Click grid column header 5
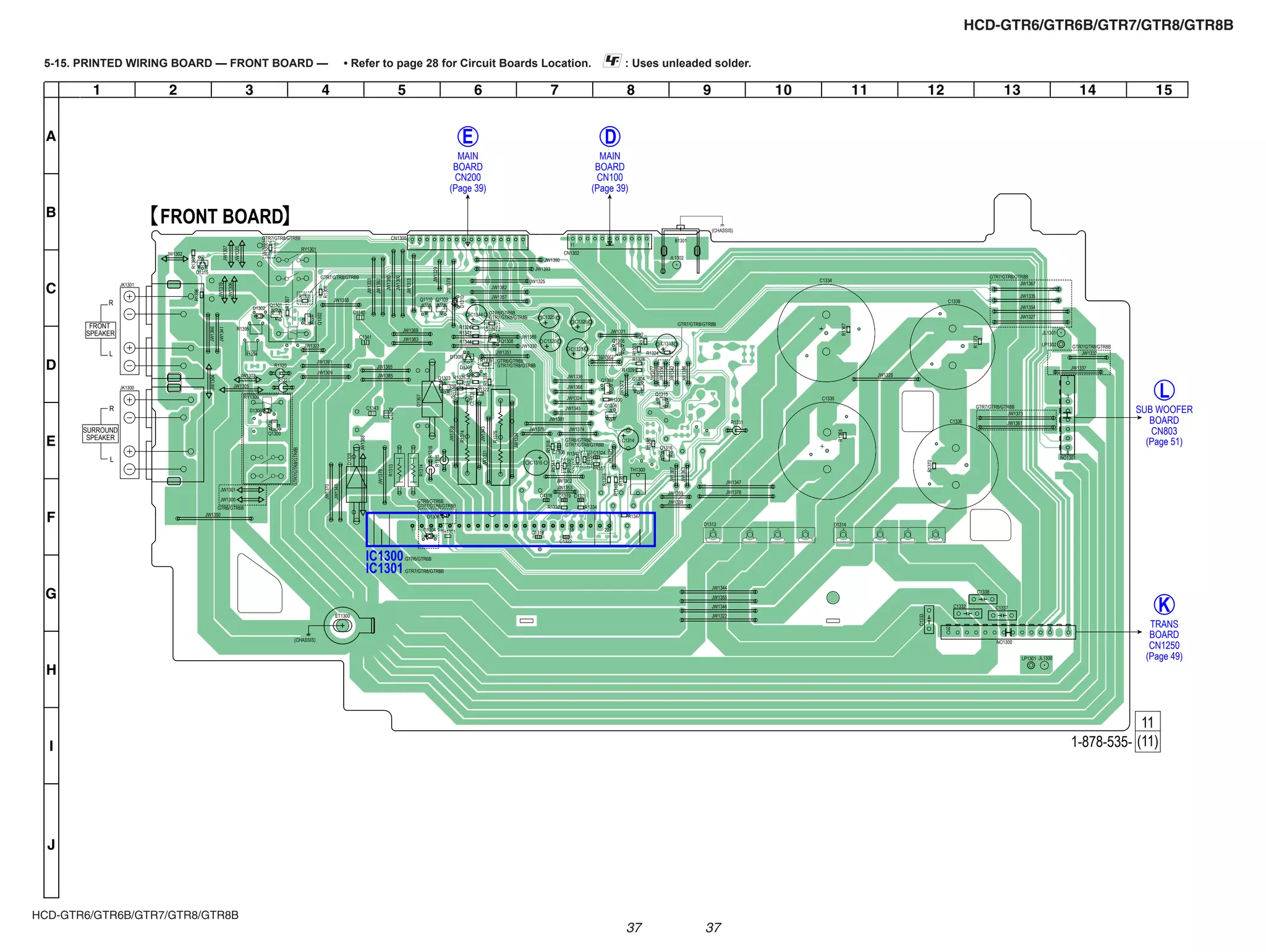 [402, 90]
